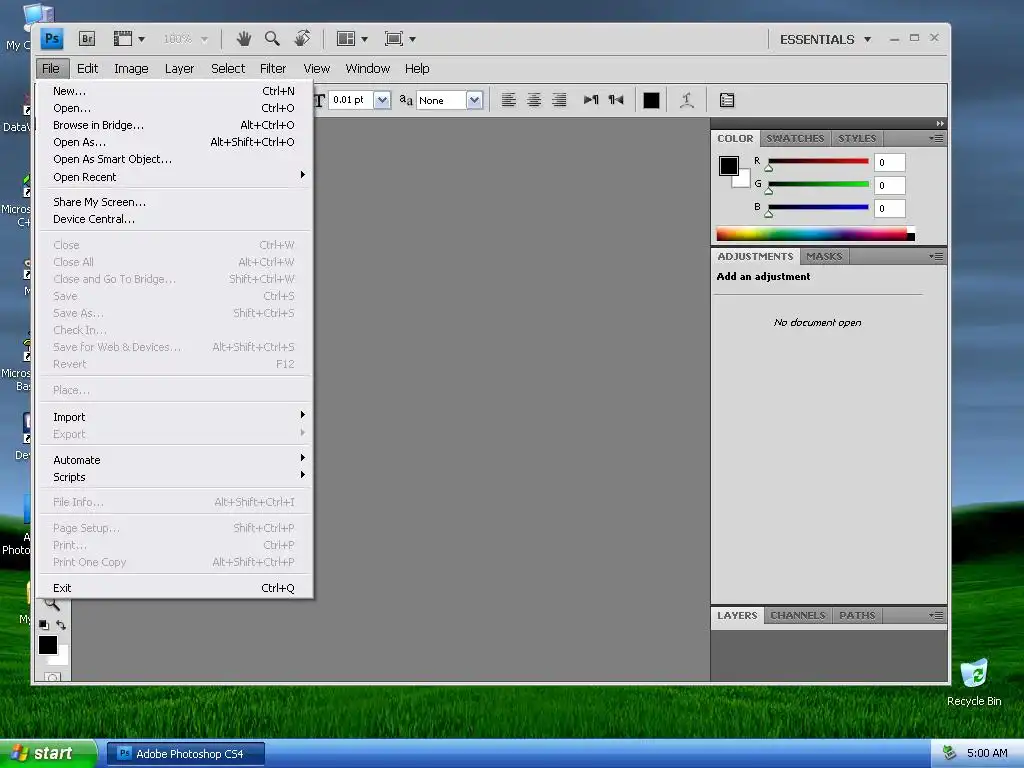
Task: Select the Hand tool icon
Action: [x=244, y=39]
